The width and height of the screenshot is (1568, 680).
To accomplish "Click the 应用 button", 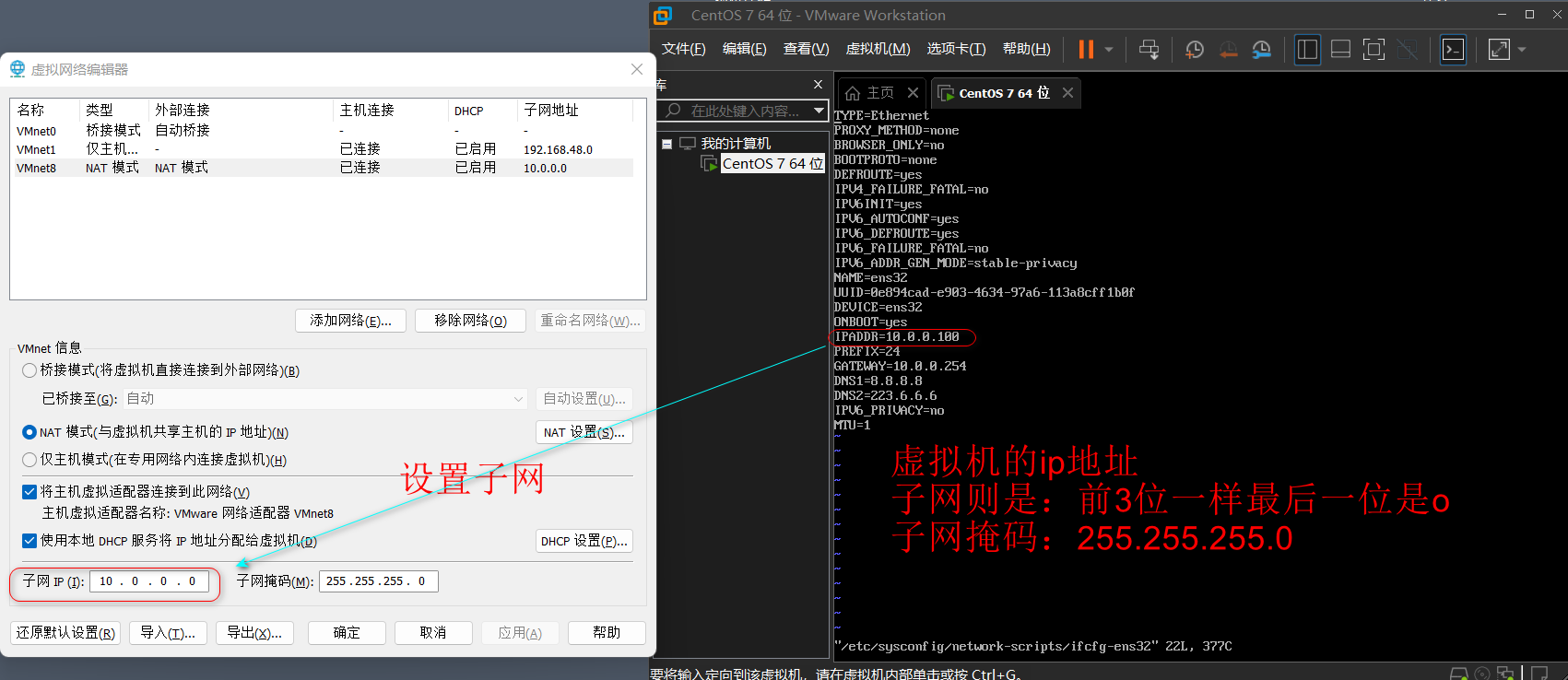I will point(520,633).
